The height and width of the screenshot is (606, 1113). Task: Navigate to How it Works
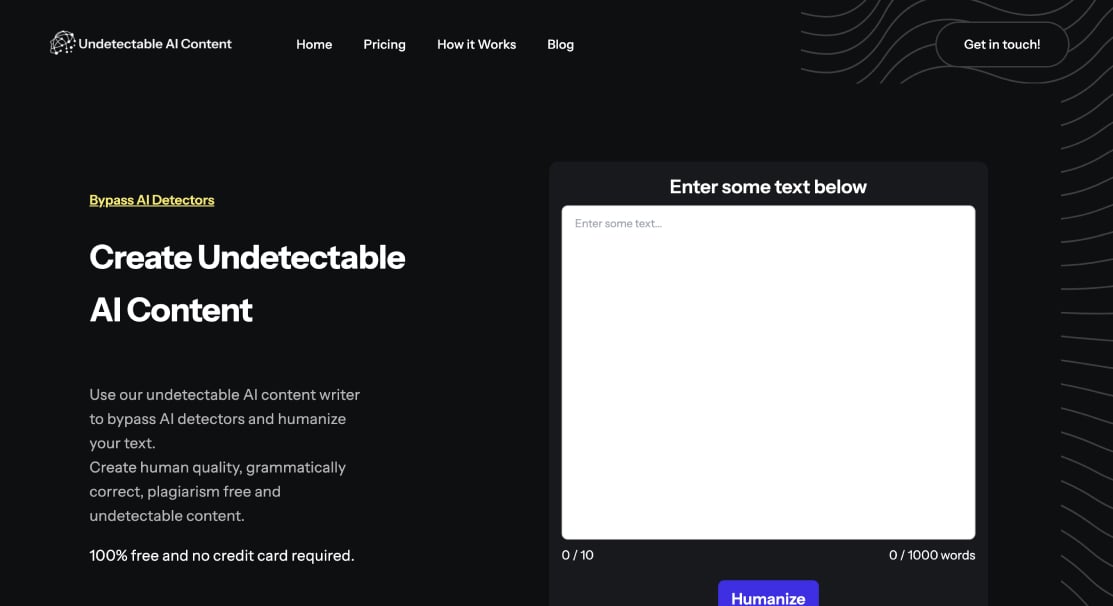coord(476,44)
